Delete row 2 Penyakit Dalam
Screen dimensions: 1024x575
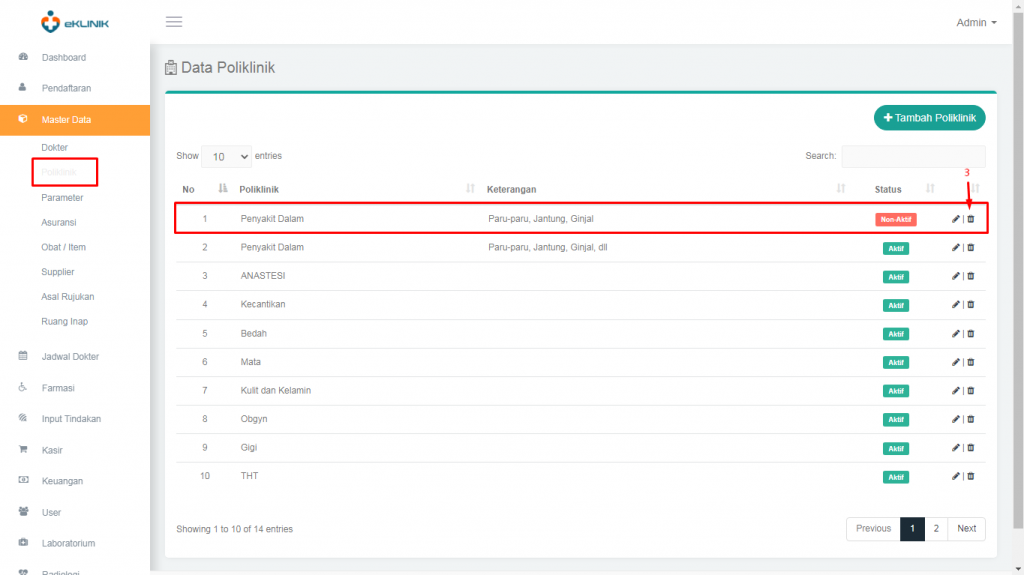[970, 248]
